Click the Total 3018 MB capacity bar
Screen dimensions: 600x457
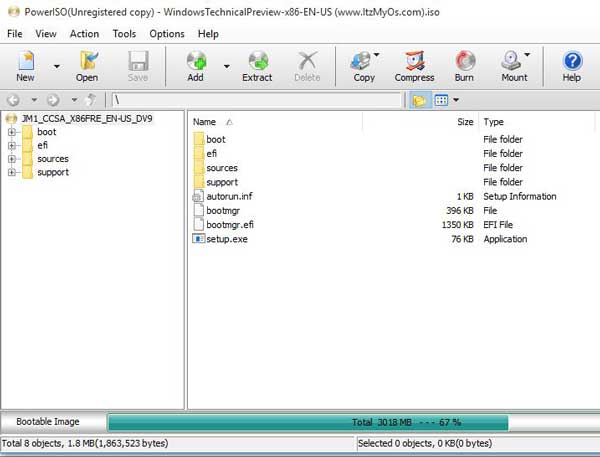point(308,423)
